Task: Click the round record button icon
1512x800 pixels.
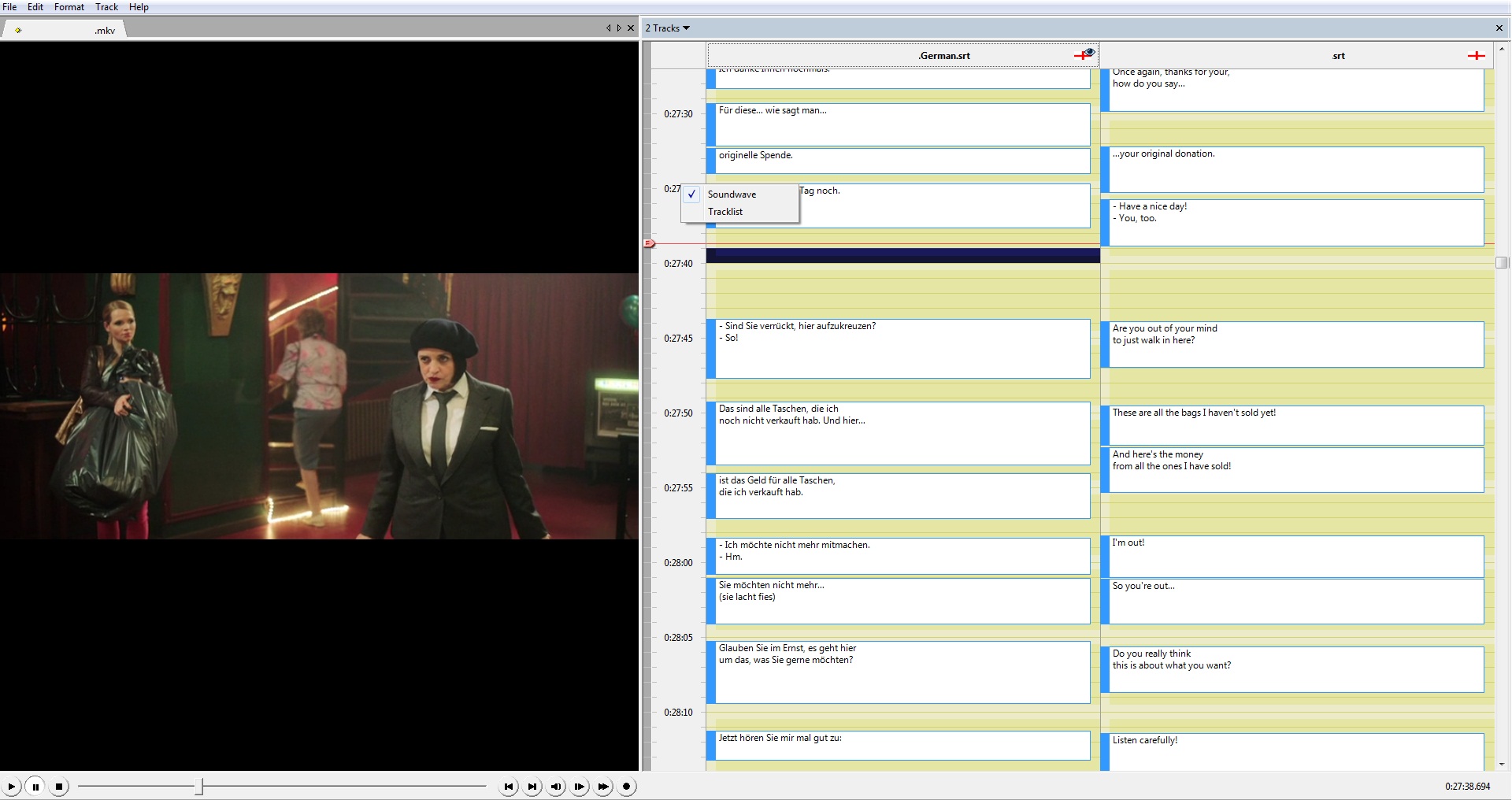Action: pos(627,787)
